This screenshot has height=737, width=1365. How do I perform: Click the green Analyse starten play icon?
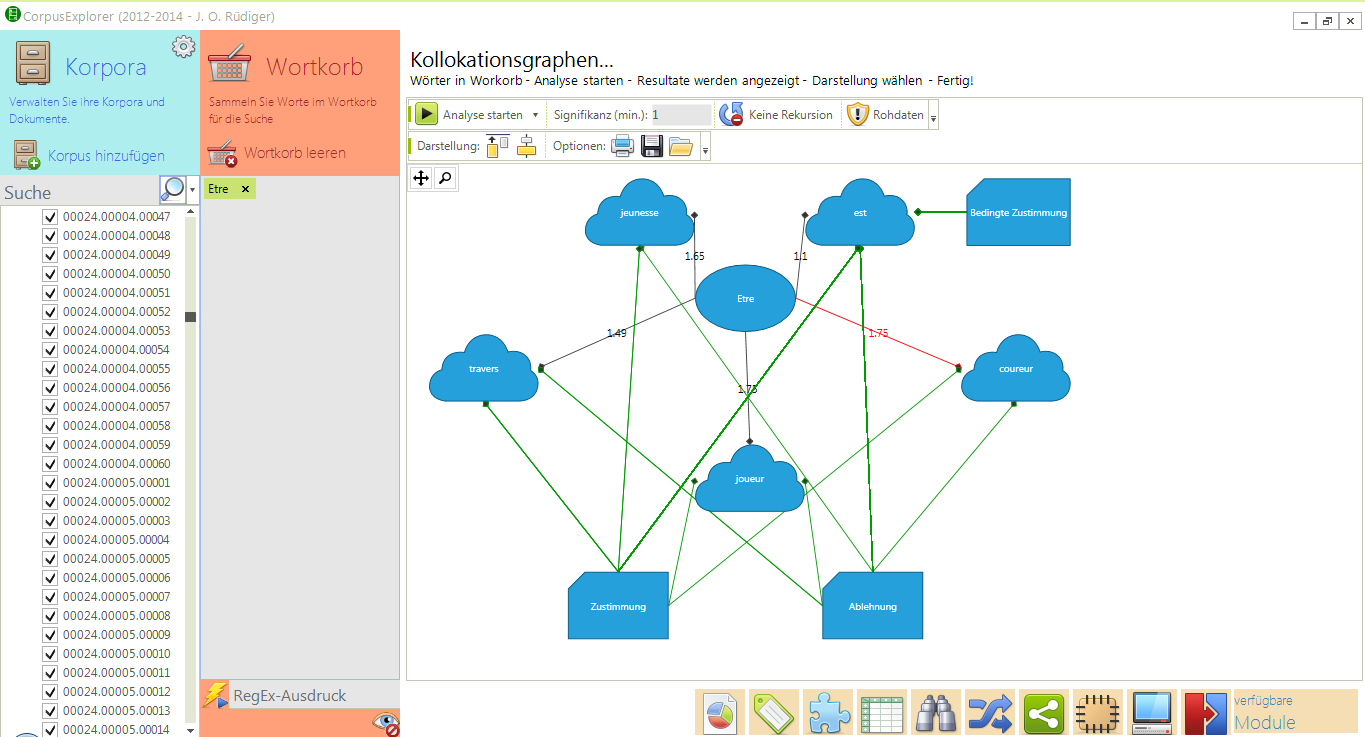pos(427,115)
